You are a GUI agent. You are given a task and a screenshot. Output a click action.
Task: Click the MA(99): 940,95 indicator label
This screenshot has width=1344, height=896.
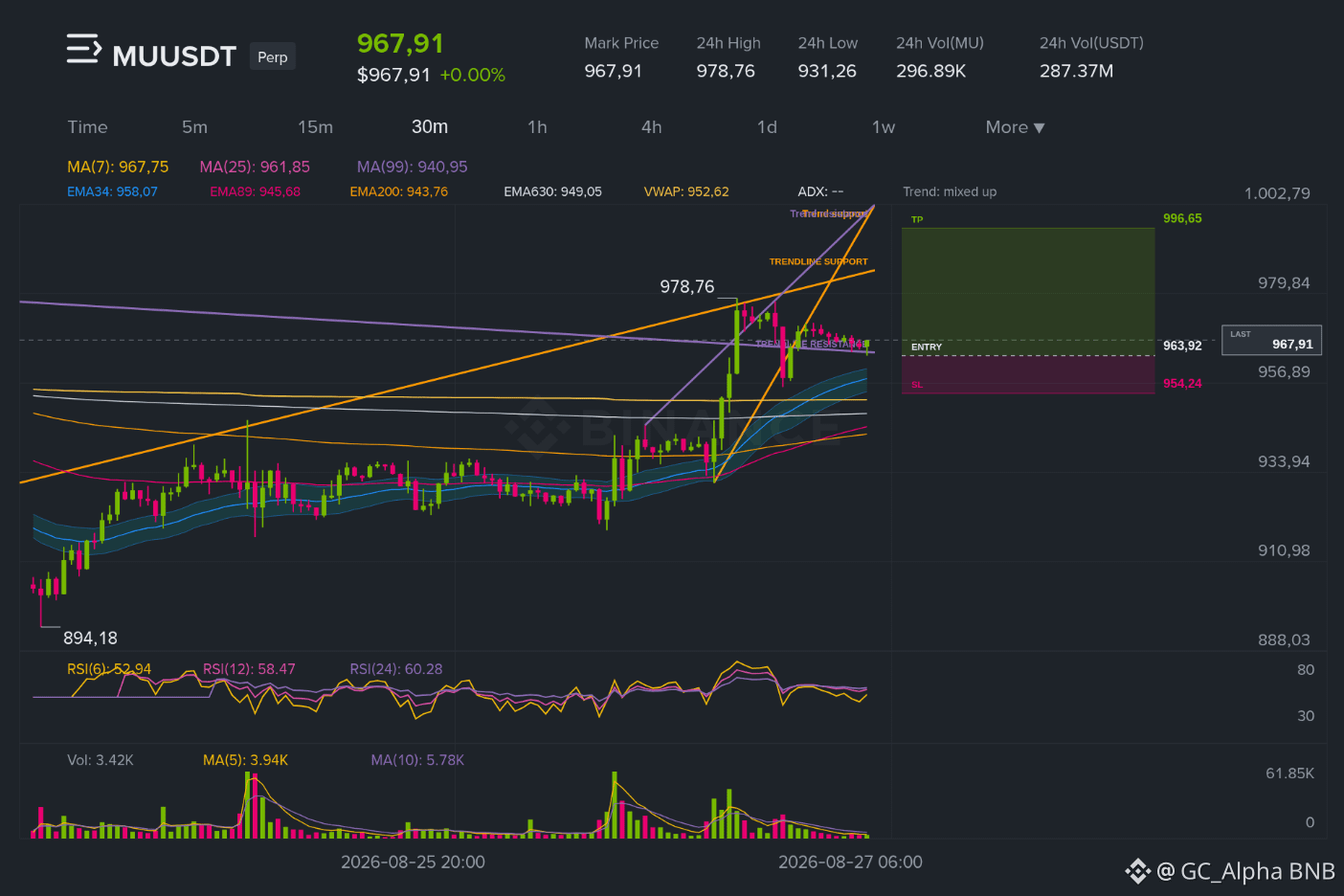coord(413,167)
